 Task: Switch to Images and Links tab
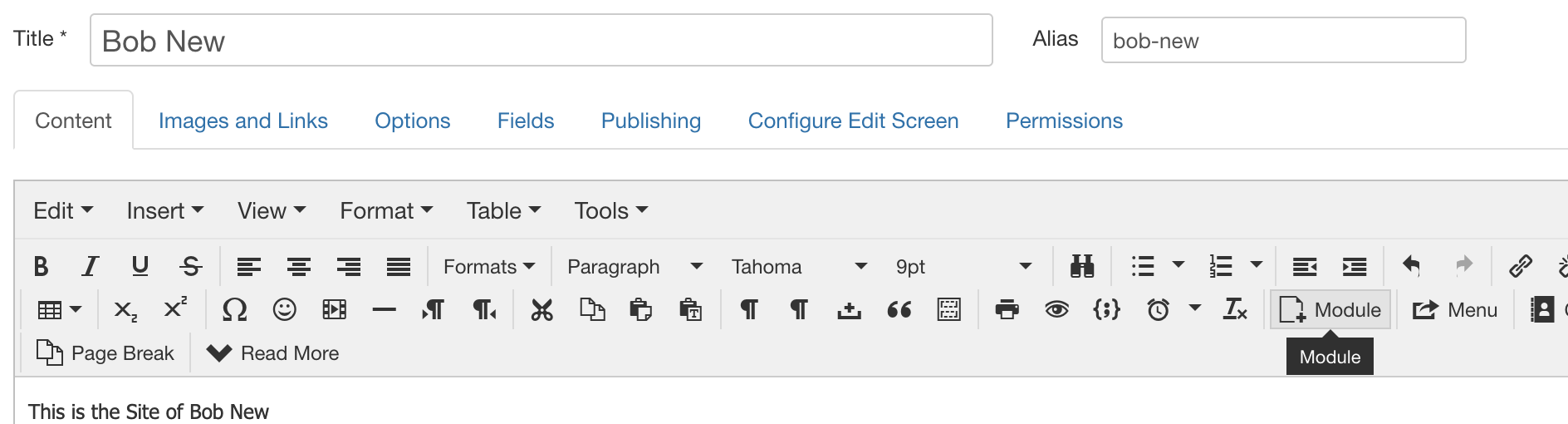click(x=243, y=121)
